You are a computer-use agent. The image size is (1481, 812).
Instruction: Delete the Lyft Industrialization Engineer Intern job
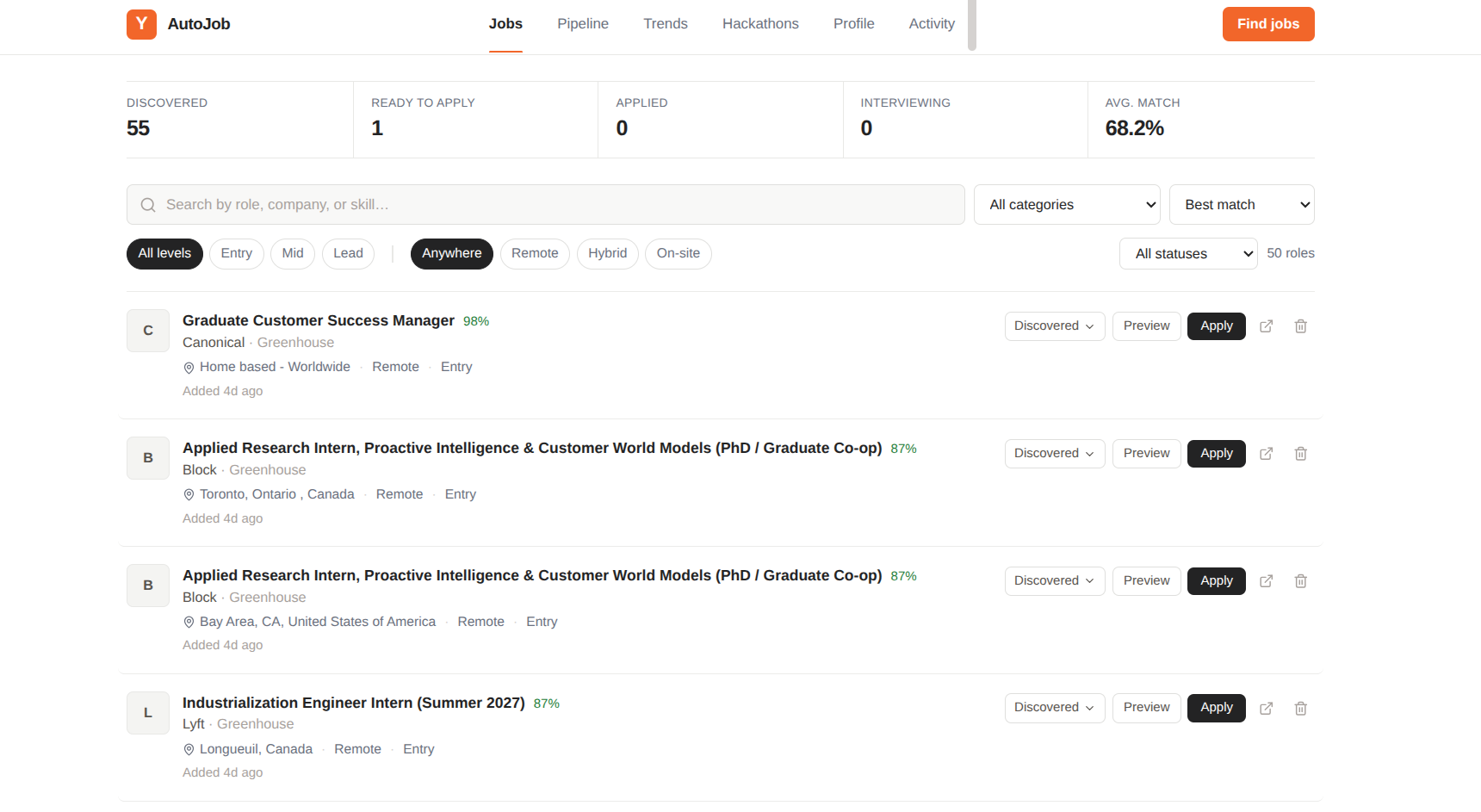(x=1300, y=709)
